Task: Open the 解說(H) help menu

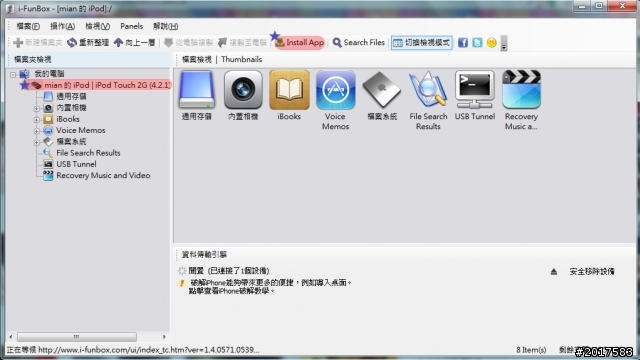Action: [165, 26]
